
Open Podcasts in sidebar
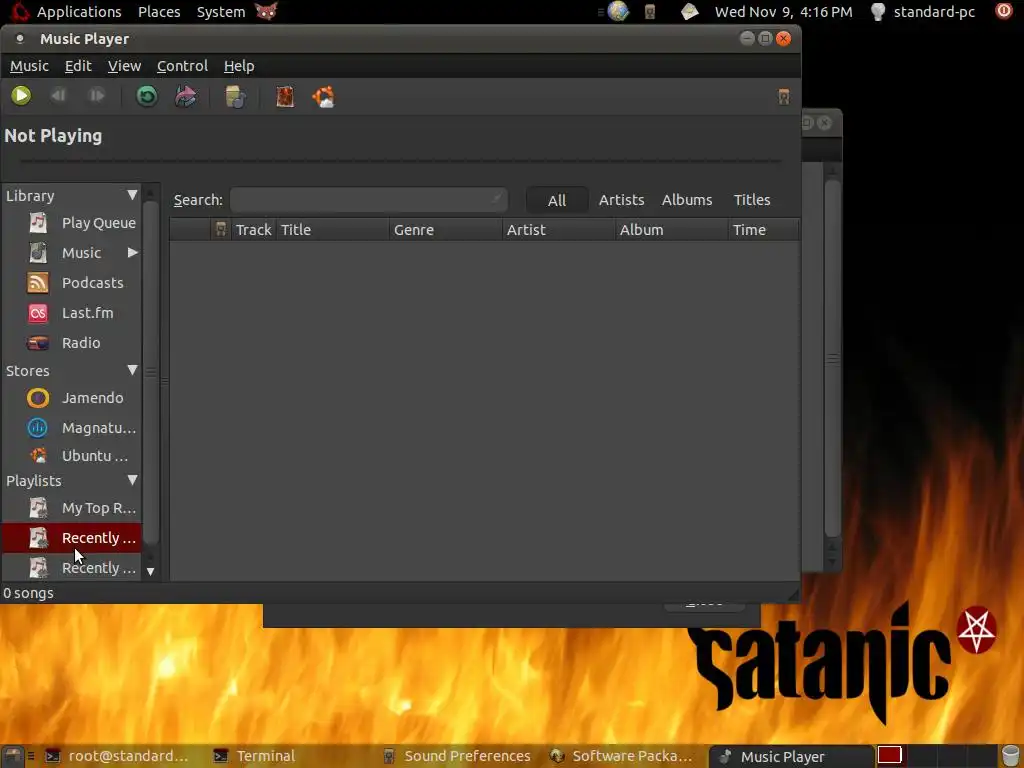click(x=72, y=283)
